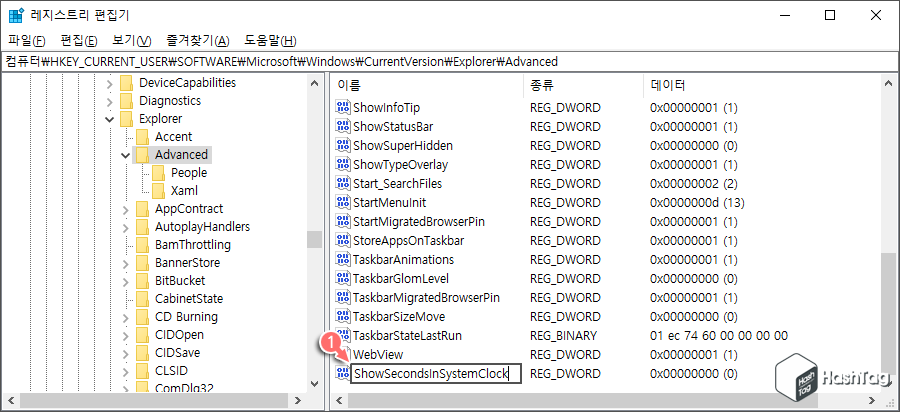Viewport: 900px width, 412px height.
Task: Click StartMenuInit data 0x0000000d (13)
Action: click(x=697, y=203)
